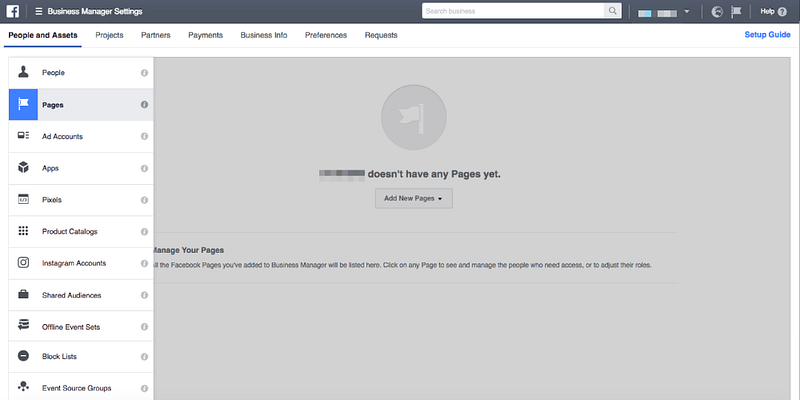Open the Add New Pages dropdown

[414, 198]
